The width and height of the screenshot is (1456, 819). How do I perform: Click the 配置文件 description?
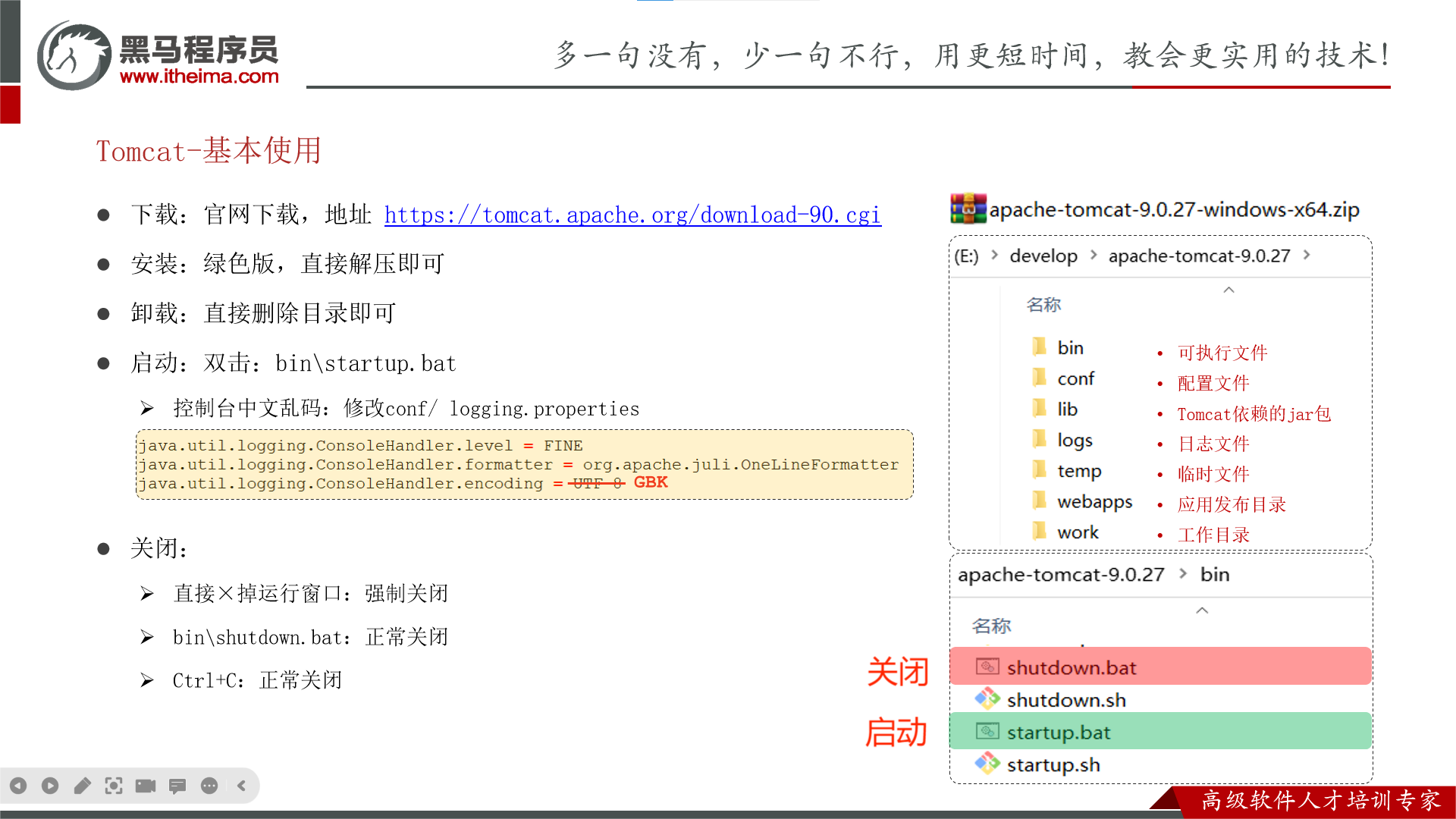click(x=1213, y=383)
